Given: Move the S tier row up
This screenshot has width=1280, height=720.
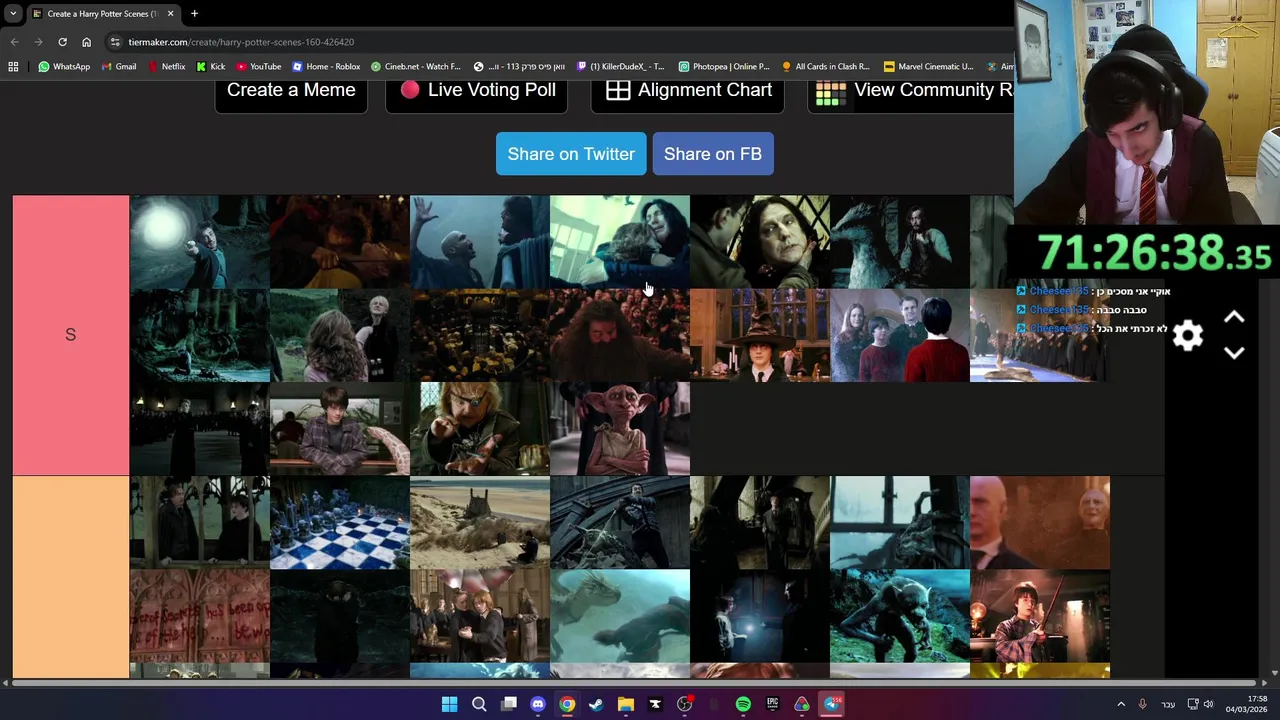Looking at the screenshot, I should click(1234, 318).
